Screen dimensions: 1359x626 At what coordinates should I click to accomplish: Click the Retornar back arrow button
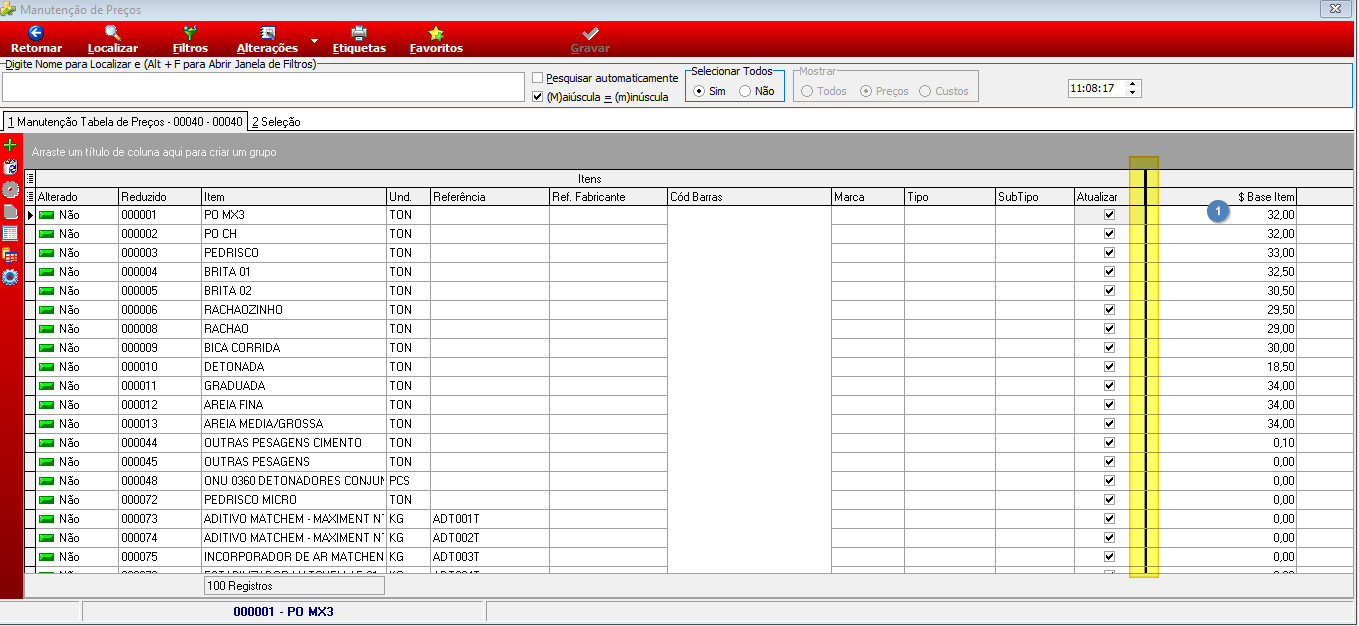point(36,40)
